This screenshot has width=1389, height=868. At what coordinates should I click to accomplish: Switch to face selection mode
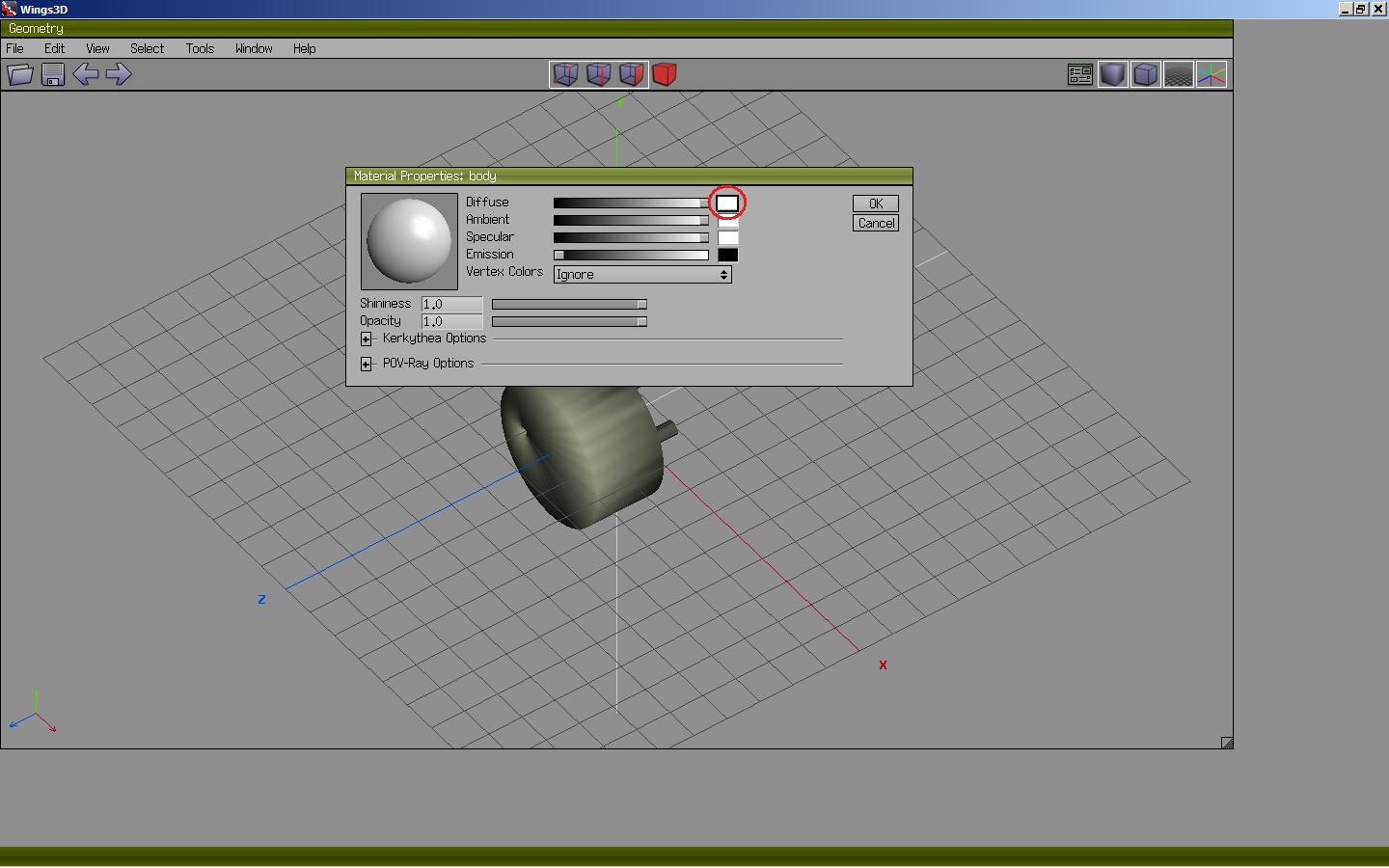pos(631,74)
